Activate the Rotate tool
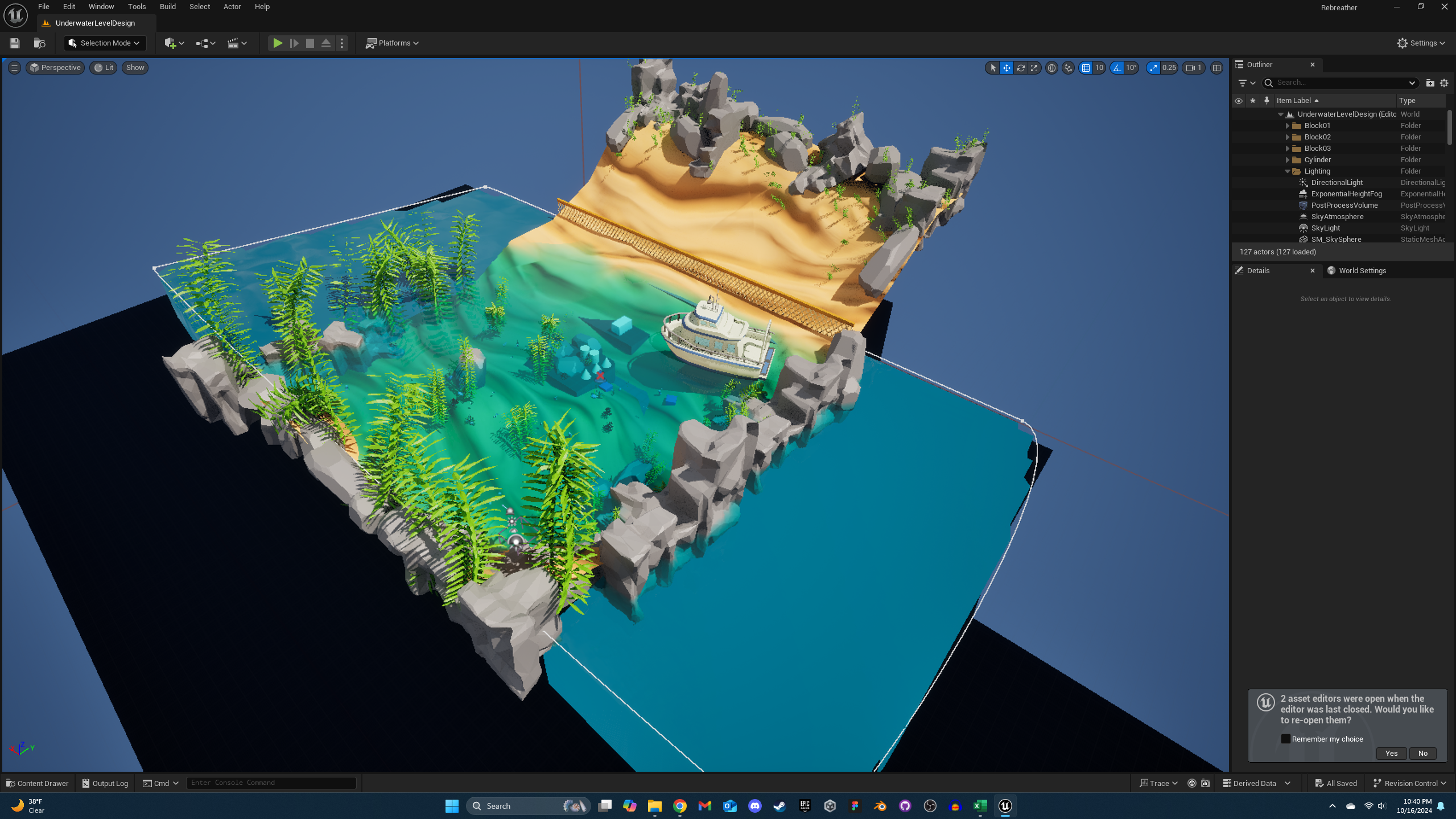The width and height of the screenshot is (1456, 819). [x=1021, y=68]
